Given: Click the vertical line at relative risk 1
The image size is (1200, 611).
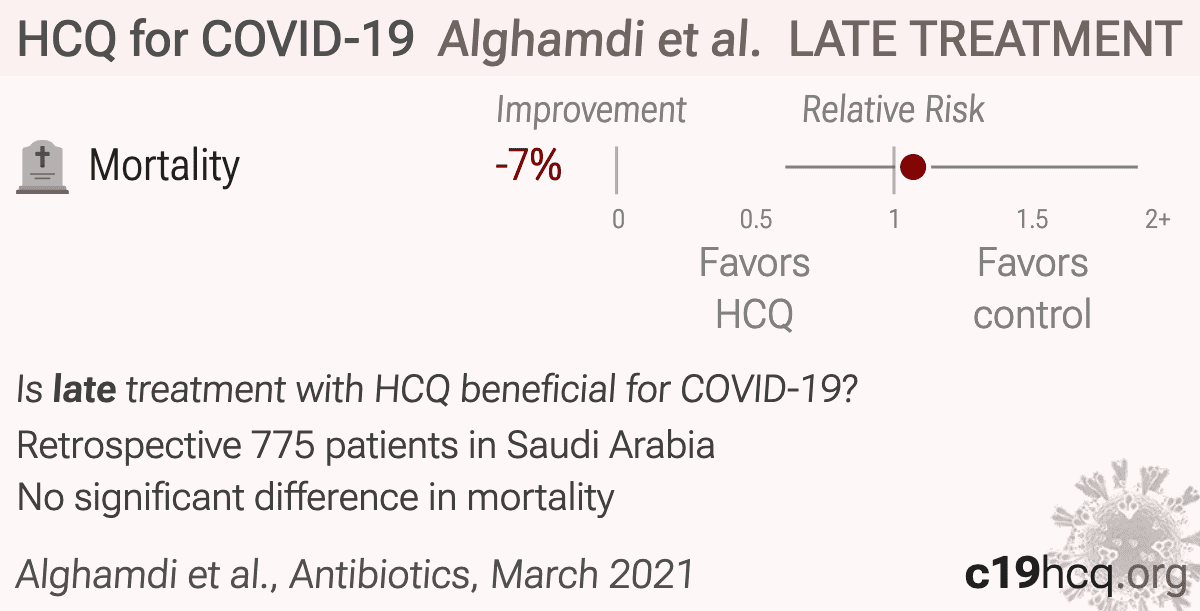Looking at the screenshot, I should [893, 167].
